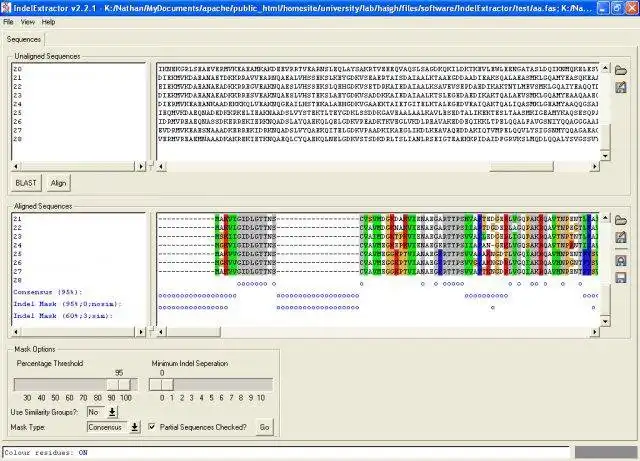Screen dimensions: 640x461
Task: Minimum Indel Separation slider handle
Action: pyautogui.click(x=162, y=384)
